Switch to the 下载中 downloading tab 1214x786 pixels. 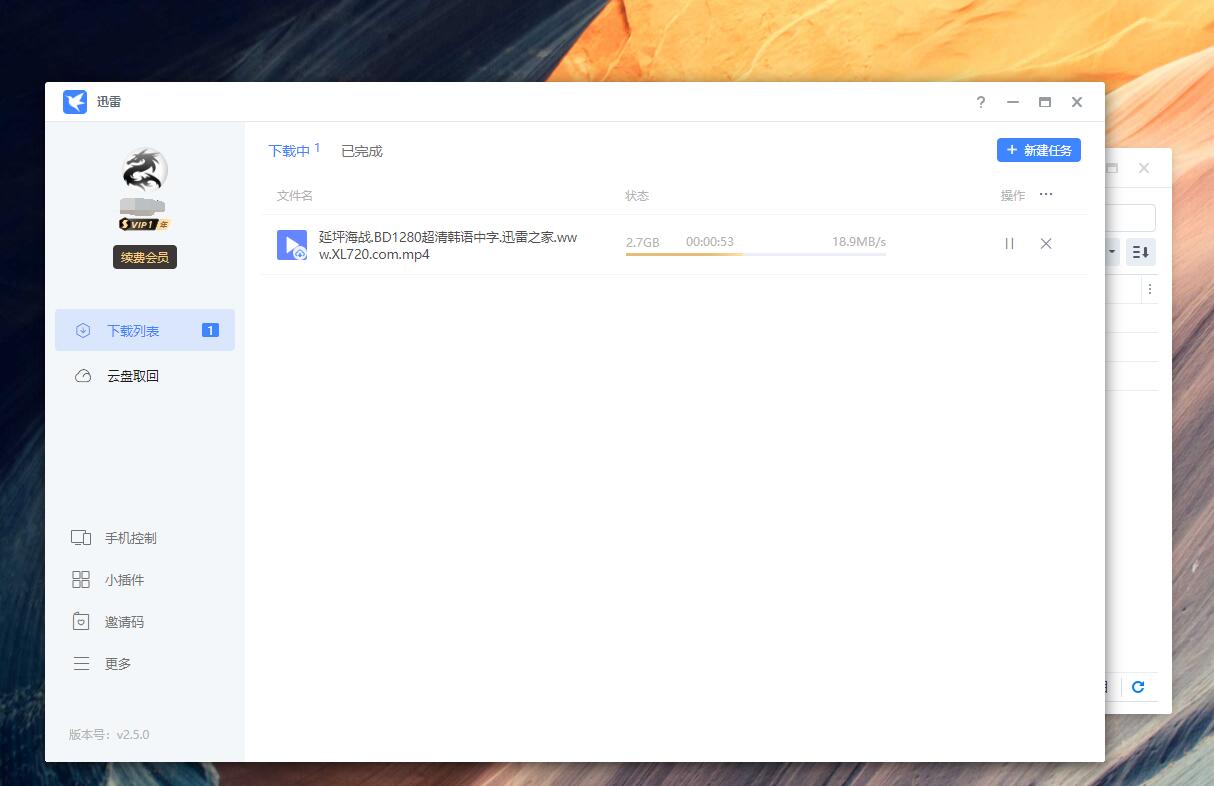(x=287, y=150)
